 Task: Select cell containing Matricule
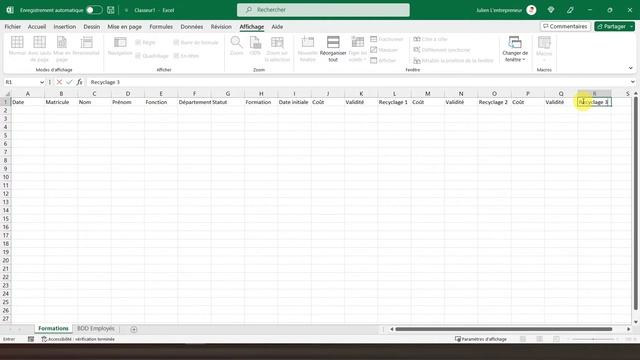61,102
